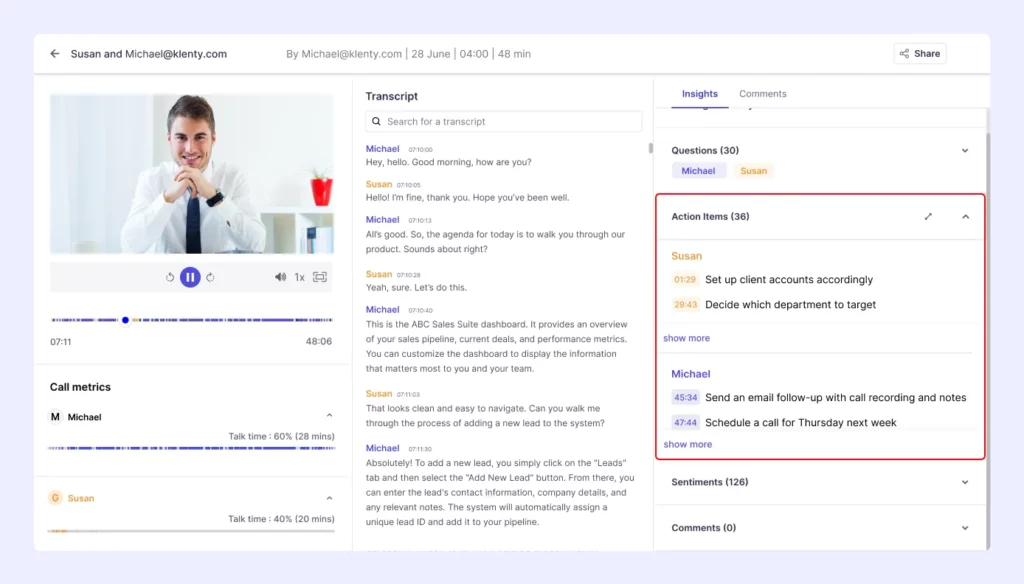Click Michael's 07:10:13 agenda transcript line
Image resolution: width=1024 pixels, height=584 pixels.
pos(496,242)
